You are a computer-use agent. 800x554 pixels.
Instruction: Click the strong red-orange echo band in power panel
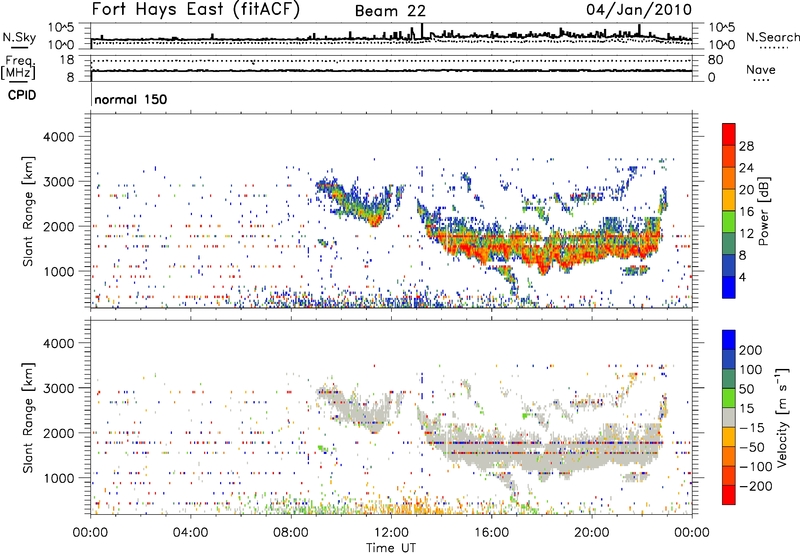pos(546,245)
